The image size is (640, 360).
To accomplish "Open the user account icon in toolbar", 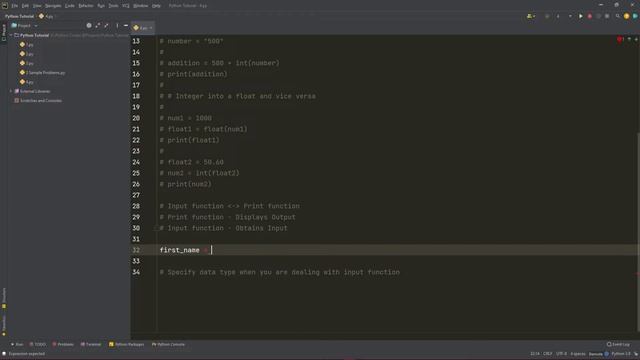I will click(x=530, y=16).
